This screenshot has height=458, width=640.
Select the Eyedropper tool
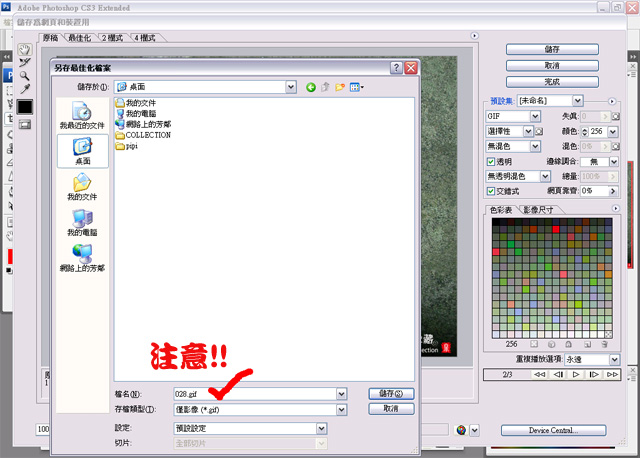[25, 90]
